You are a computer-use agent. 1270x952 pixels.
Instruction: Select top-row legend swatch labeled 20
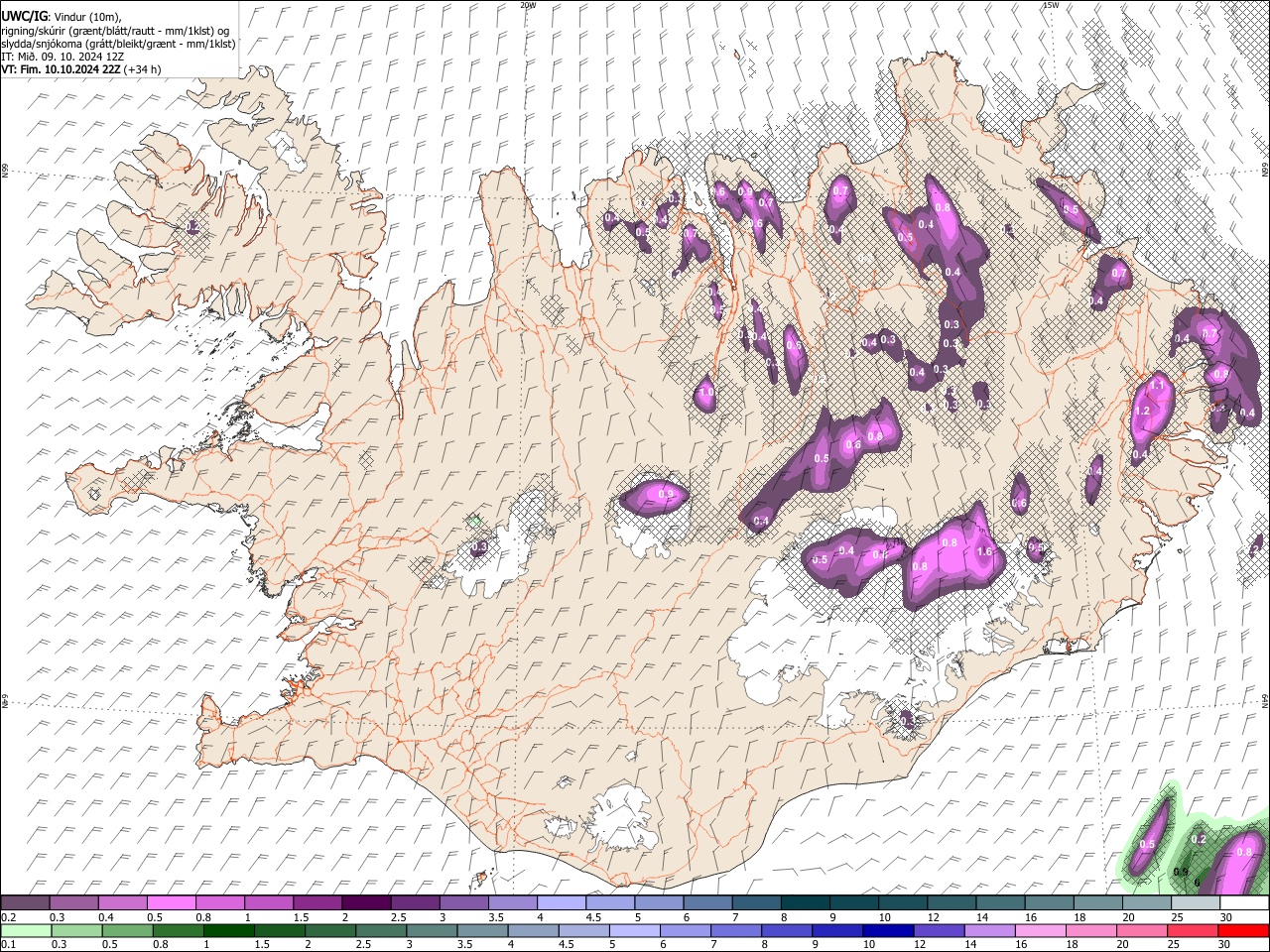tap(1147, 902)
